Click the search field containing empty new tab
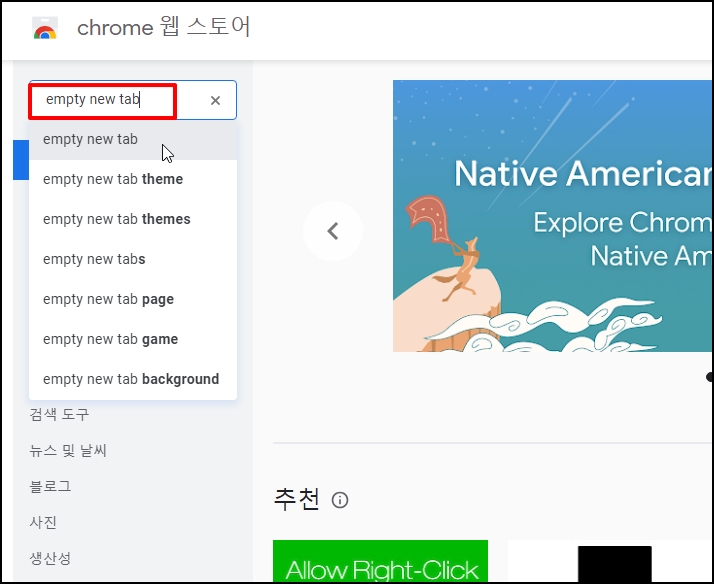This screenshot has height=584, width=714. tap(133, 100)
